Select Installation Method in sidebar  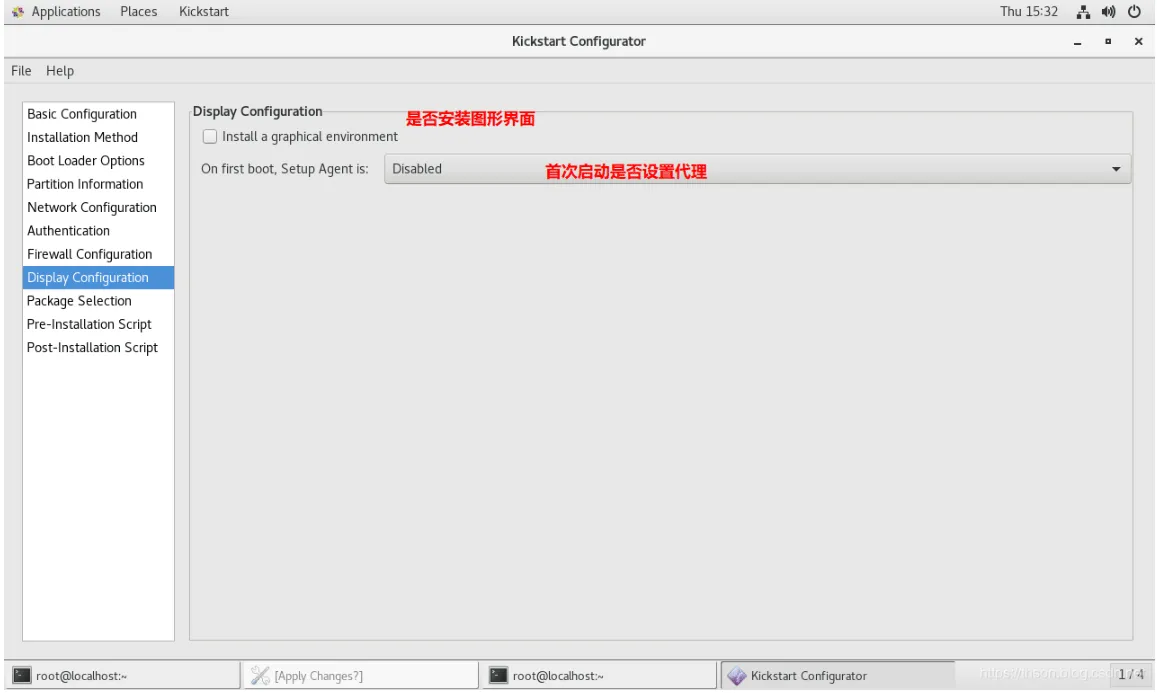98,137
